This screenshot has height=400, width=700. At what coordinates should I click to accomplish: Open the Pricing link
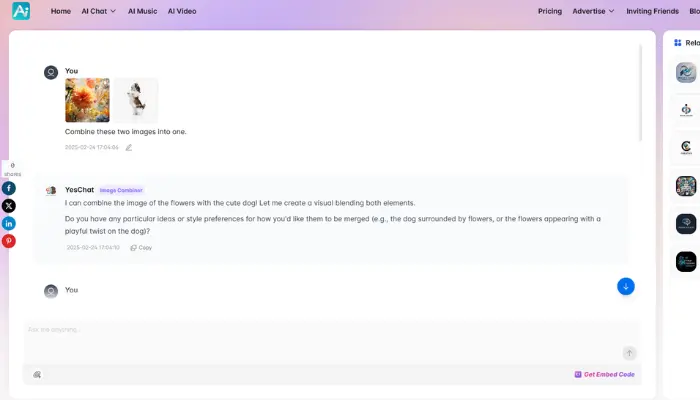(x=550, y=11)
